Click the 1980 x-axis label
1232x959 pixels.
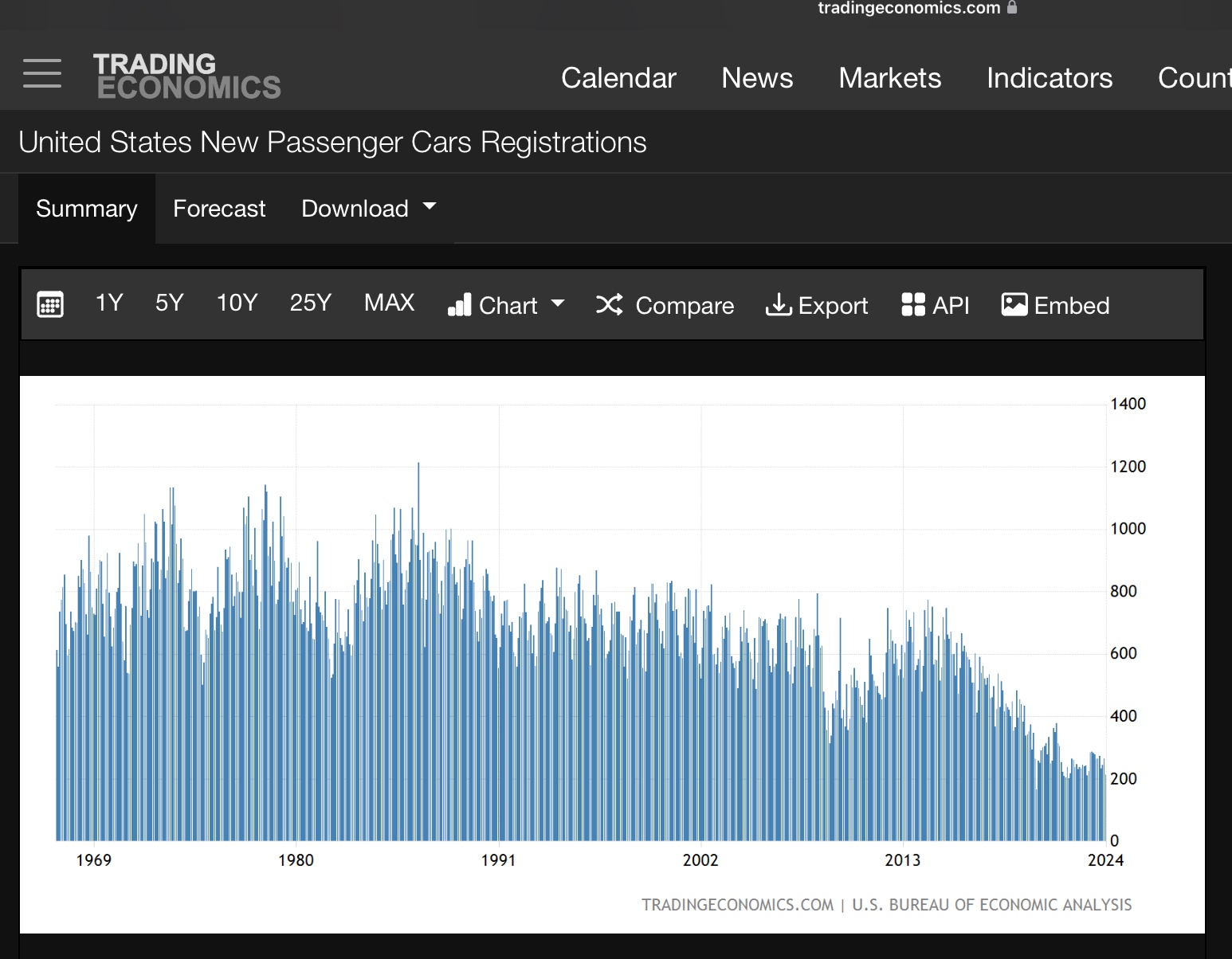296,860
